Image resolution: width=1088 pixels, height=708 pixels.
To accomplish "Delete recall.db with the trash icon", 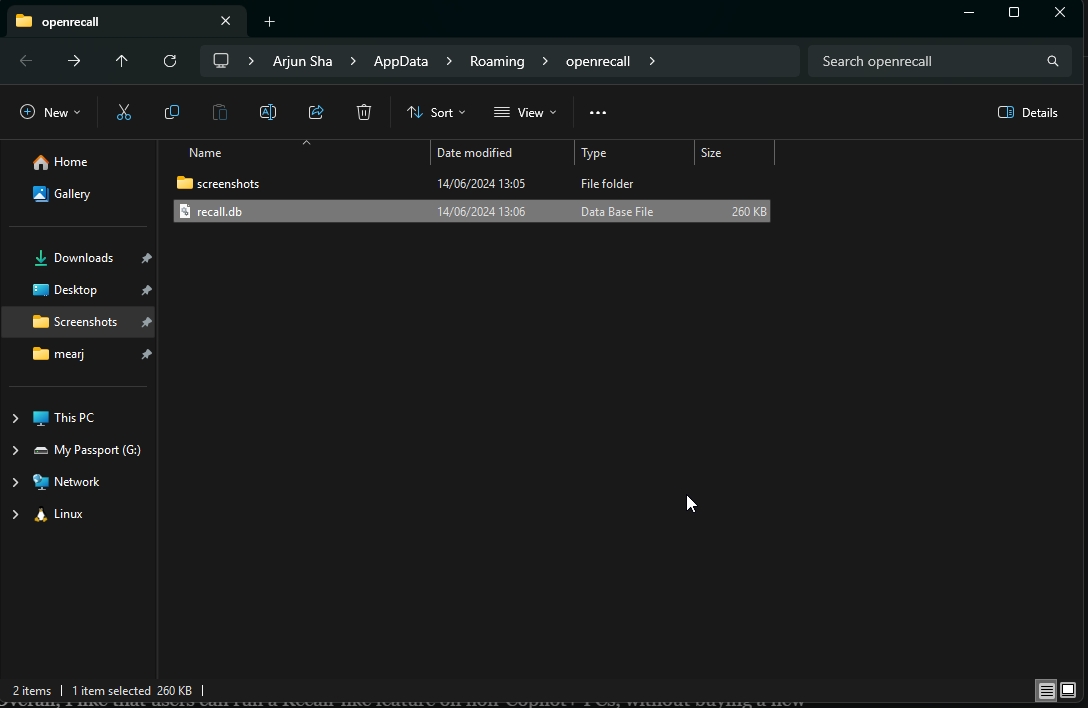I will [x=363, y=112].
